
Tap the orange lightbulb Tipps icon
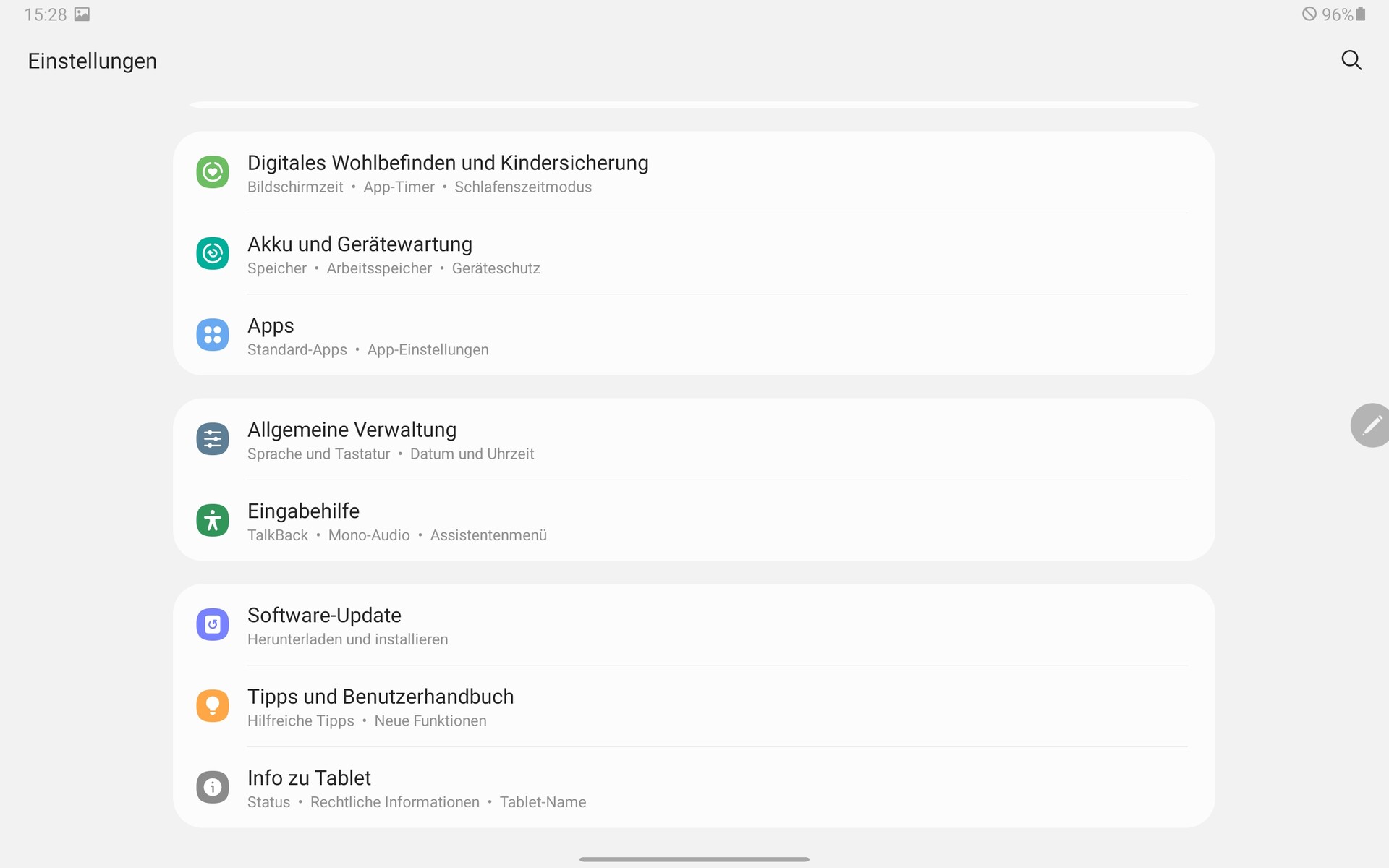click(213, 705)
